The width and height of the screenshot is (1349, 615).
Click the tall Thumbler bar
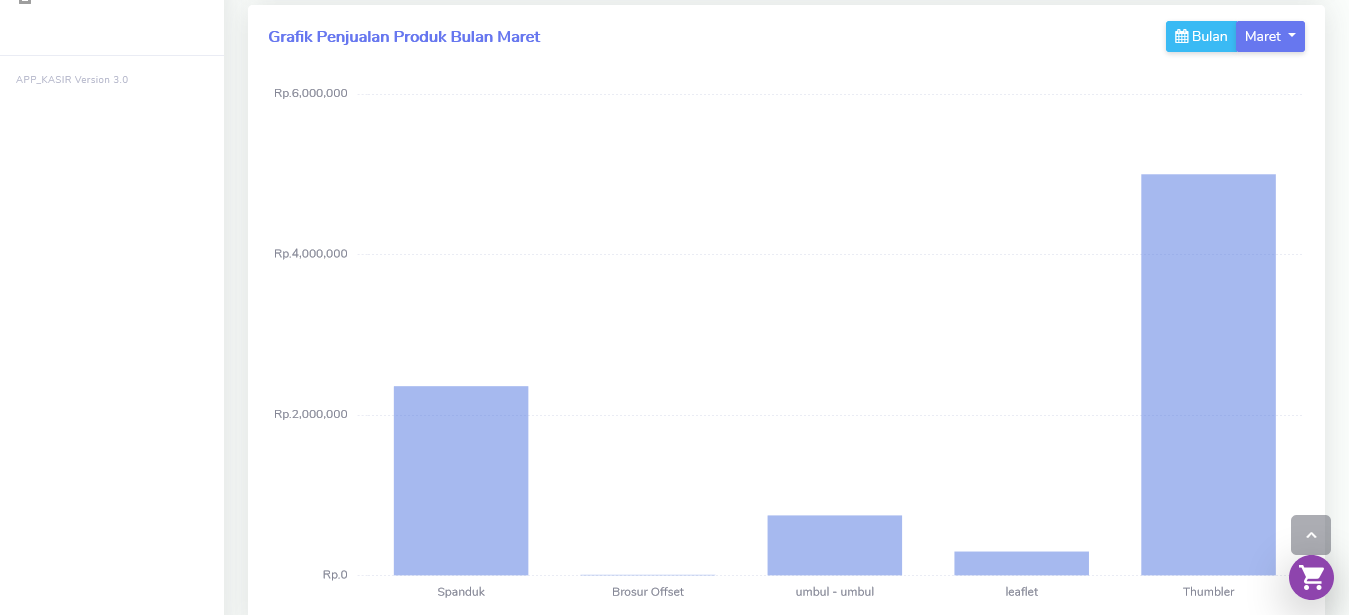point(1208,375)
